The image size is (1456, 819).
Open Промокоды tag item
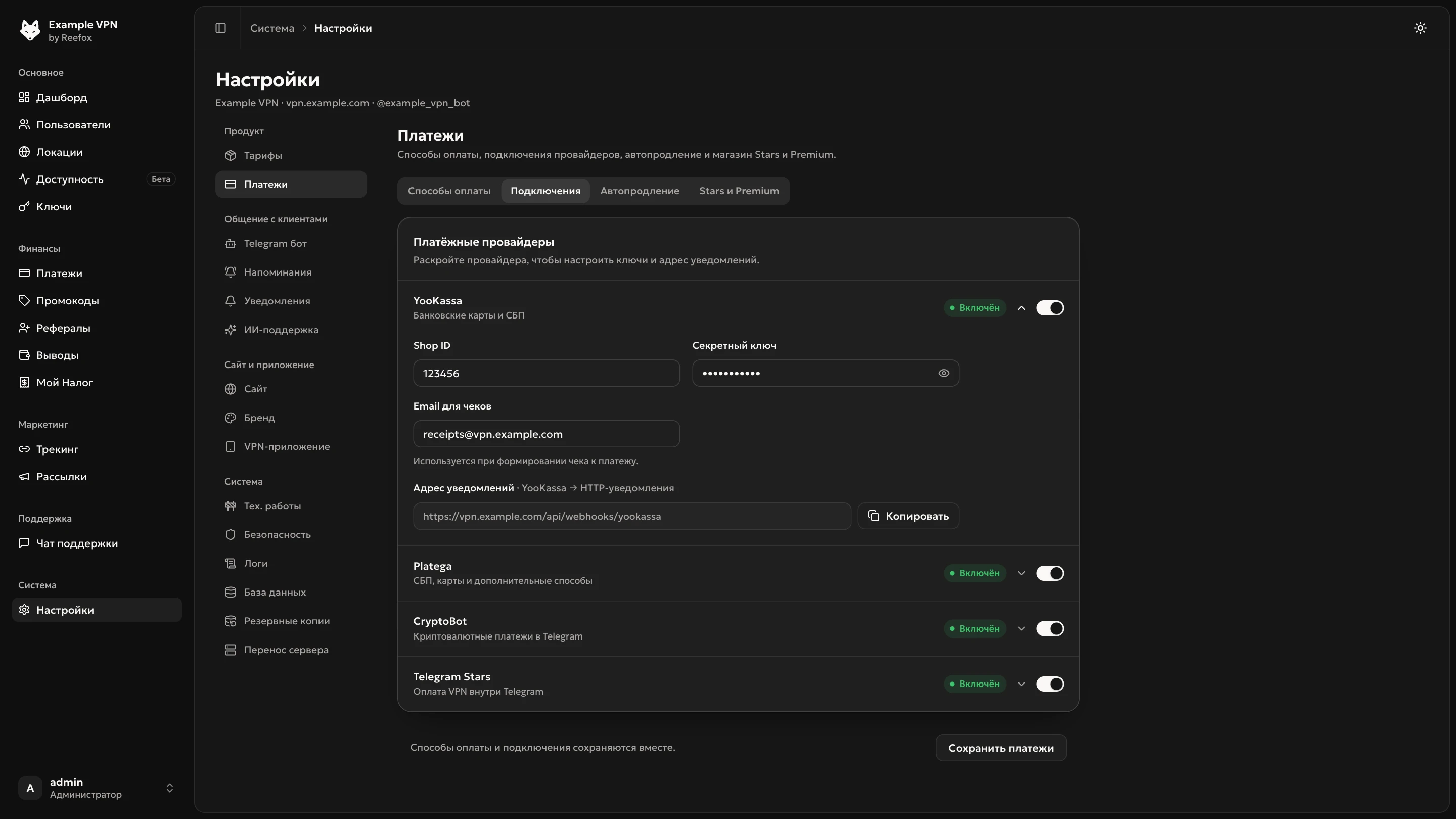[97, 300]
